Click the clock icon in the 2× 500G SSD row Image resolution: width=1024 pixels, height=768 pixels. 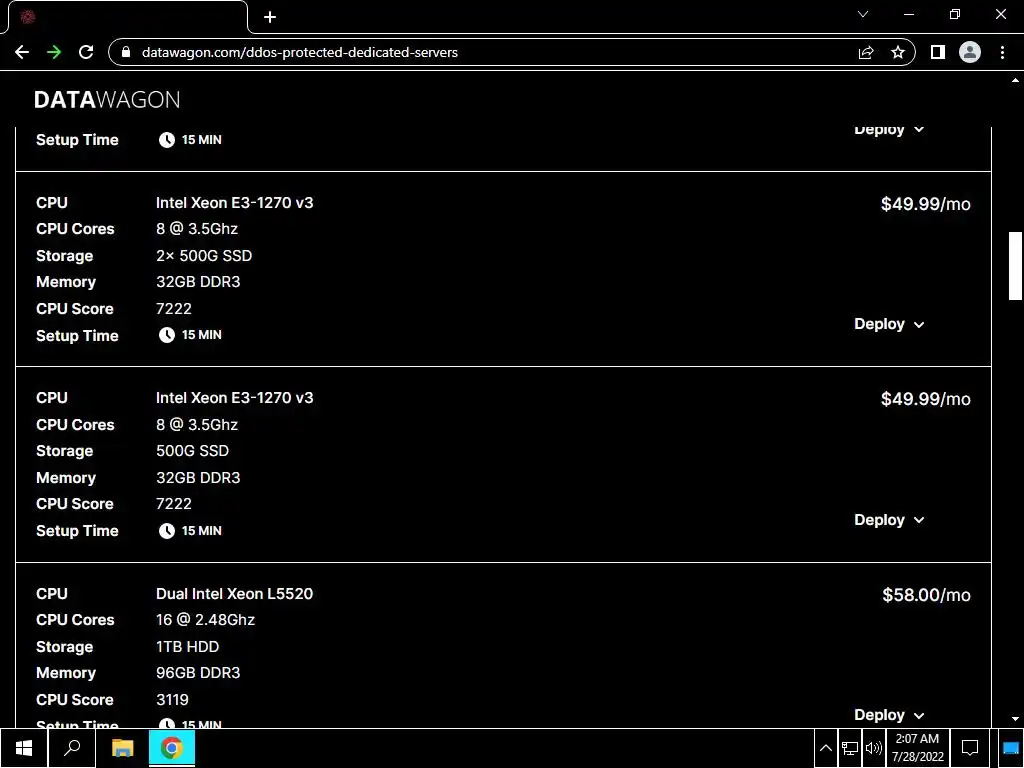coord(167,335)
